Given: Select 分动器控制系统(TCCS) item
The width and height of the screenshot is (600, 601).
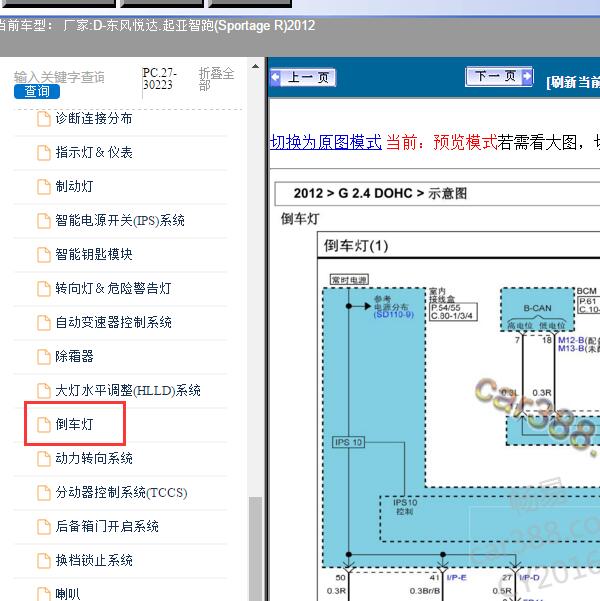Looking at the screenshot, I should coord(121,492).
